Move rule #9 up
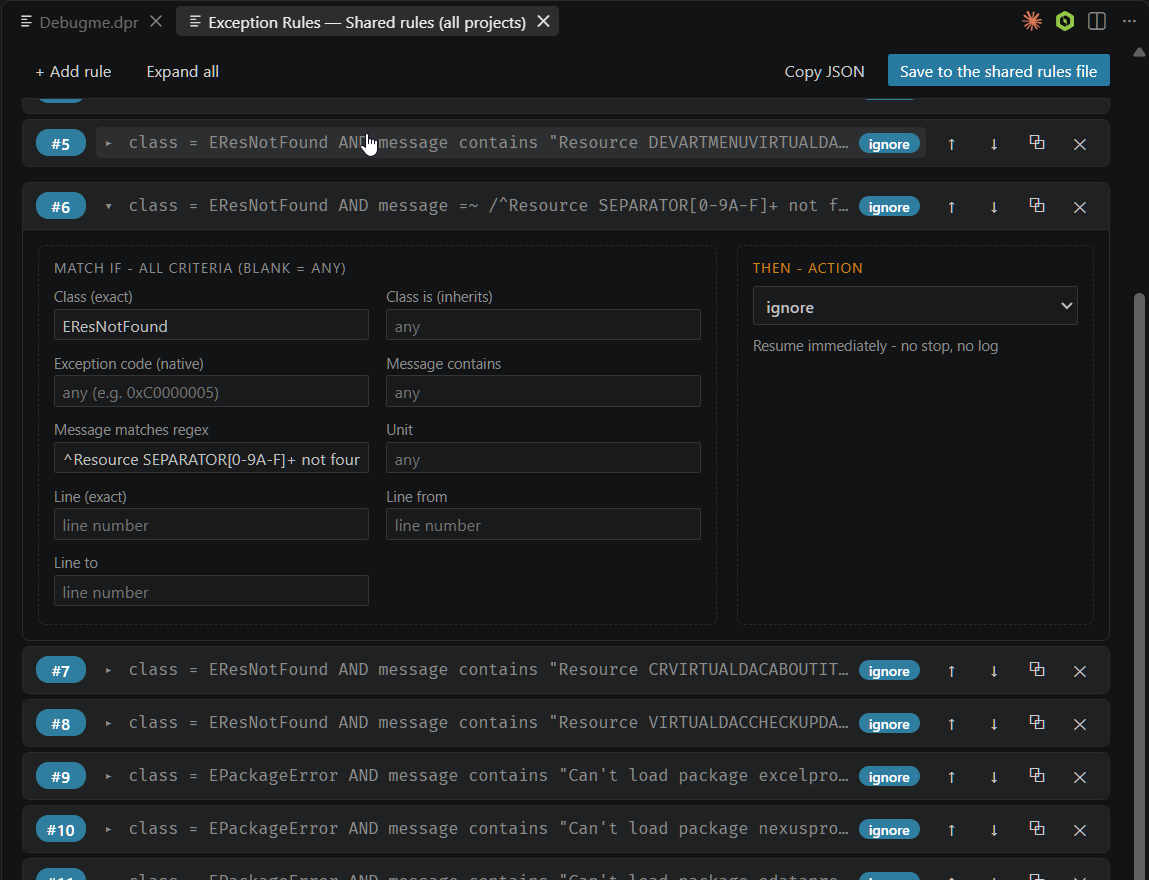This screenshot has width=1149, height=880. [x=951, y=777]
